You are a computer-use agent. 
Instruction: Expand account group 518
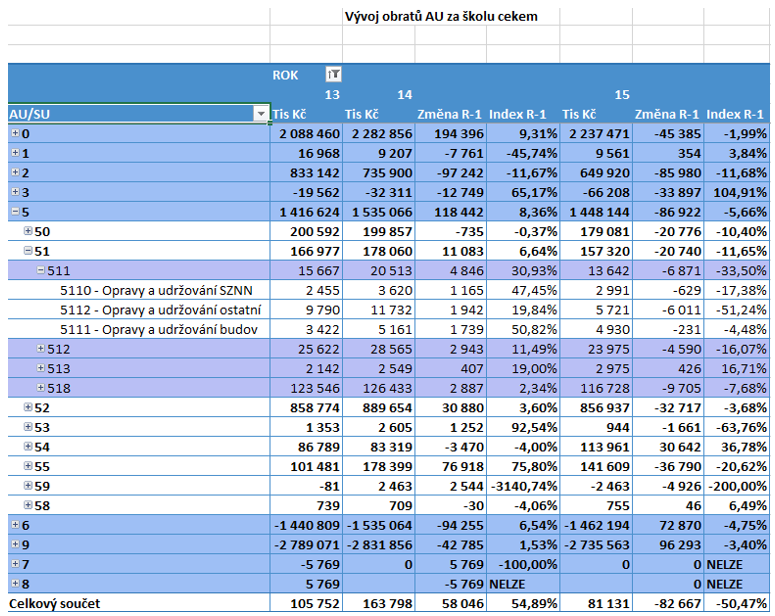[41, 388]
